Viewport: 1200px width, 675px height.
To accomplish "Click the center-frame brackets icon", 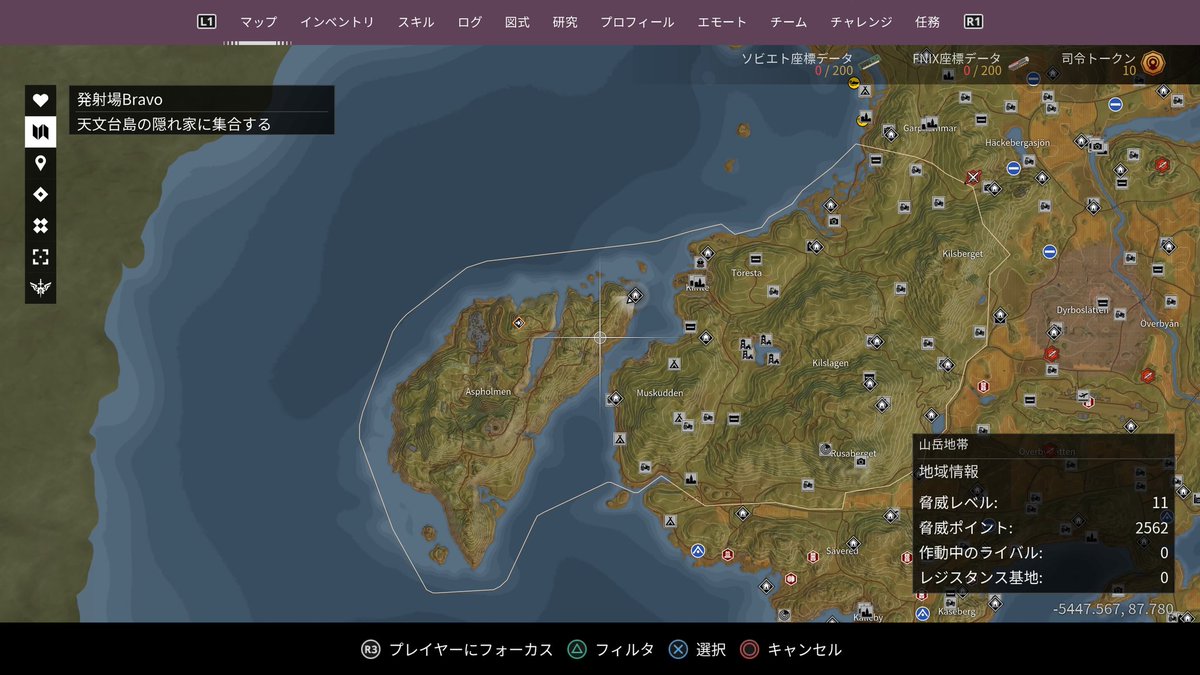I will [40, 256].
